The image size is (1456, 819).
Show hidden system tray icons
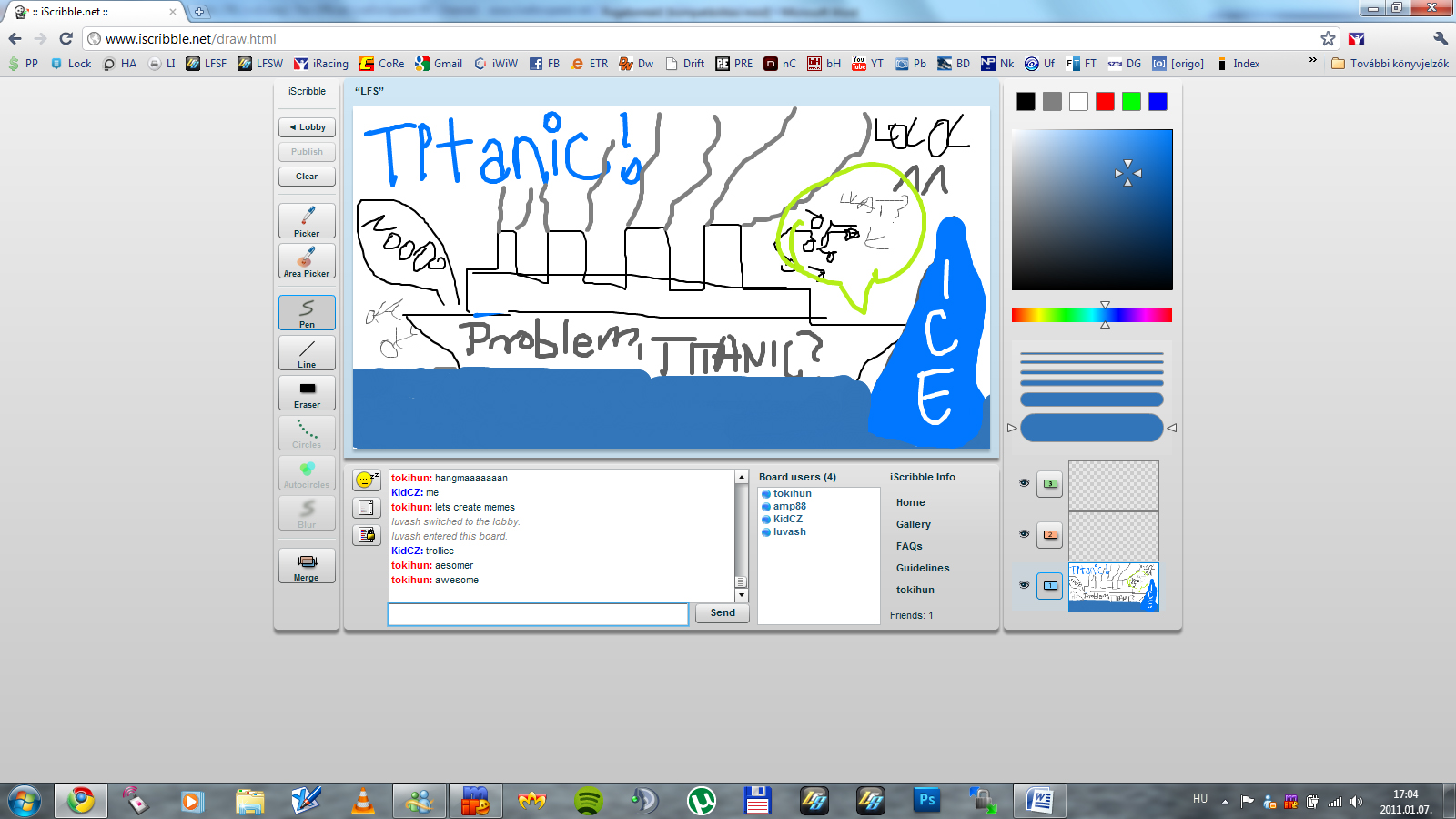pos(1225,801)
